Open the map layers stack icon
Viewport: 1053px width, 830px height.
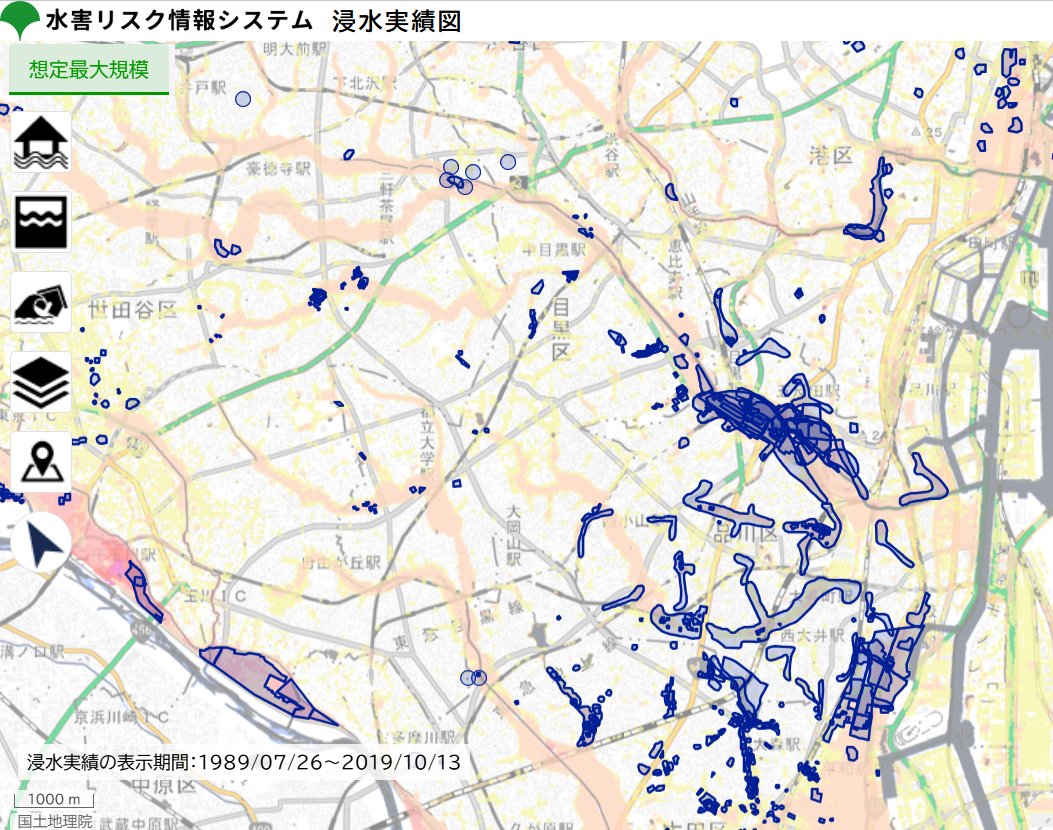[x=41, y=382]
